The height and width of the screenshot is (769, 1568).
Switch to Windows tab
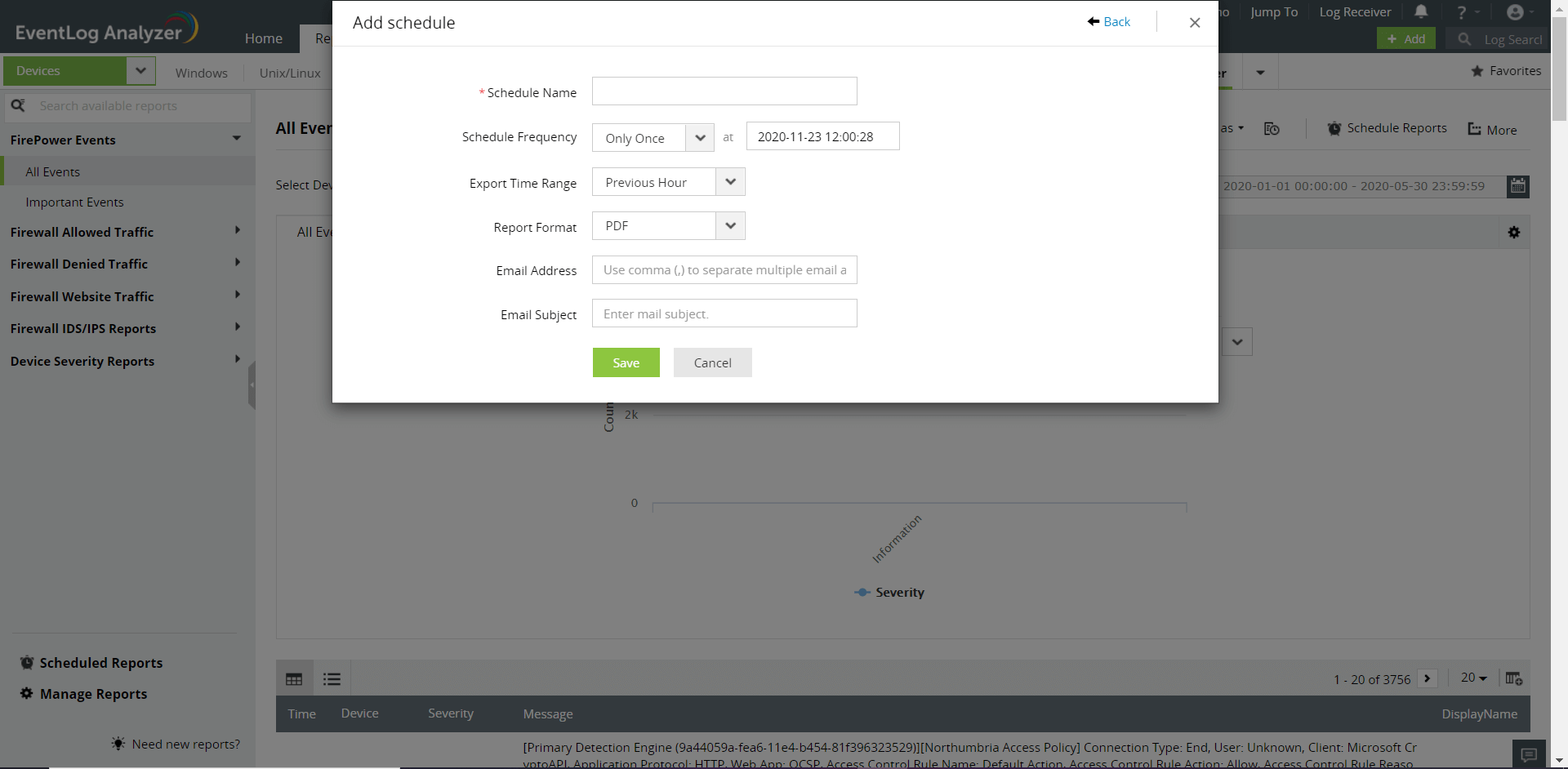pos(202,73)
